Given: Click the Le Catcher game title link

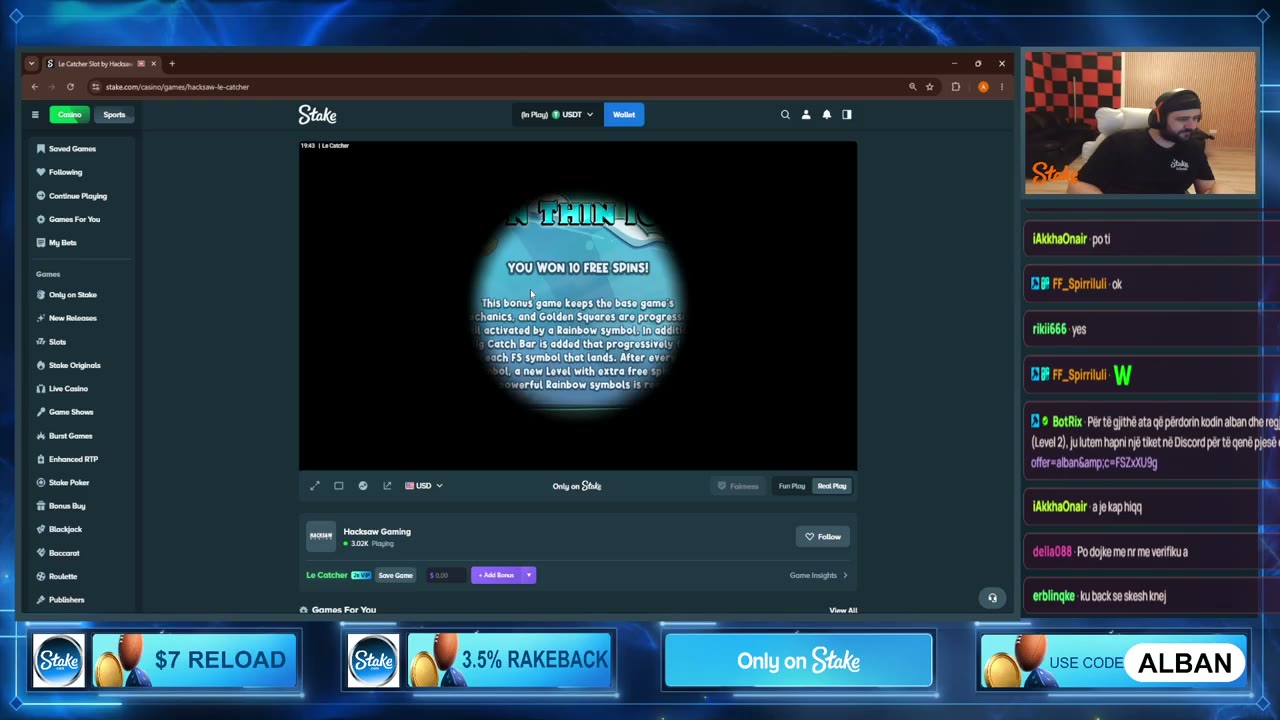Looking at the screenshot, I should pyautogui.click(x=327, y=575).
